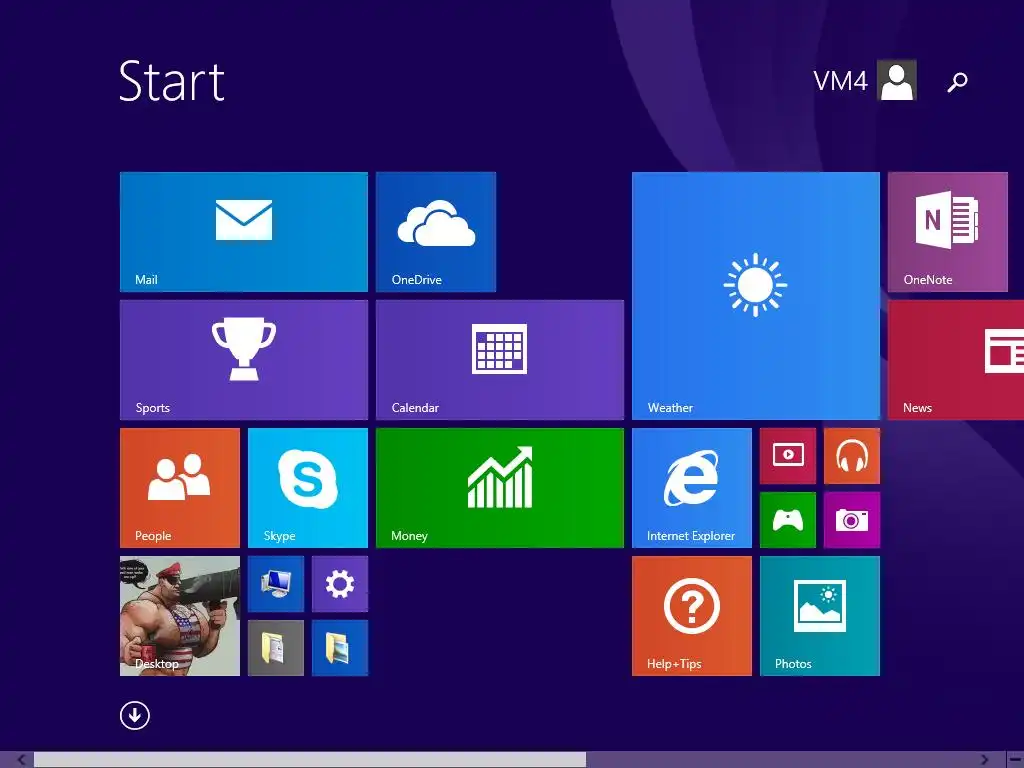The height and width of the screenshot is (768, 1024).
Task: Open the News tile
Action: (x=956, y=360)
